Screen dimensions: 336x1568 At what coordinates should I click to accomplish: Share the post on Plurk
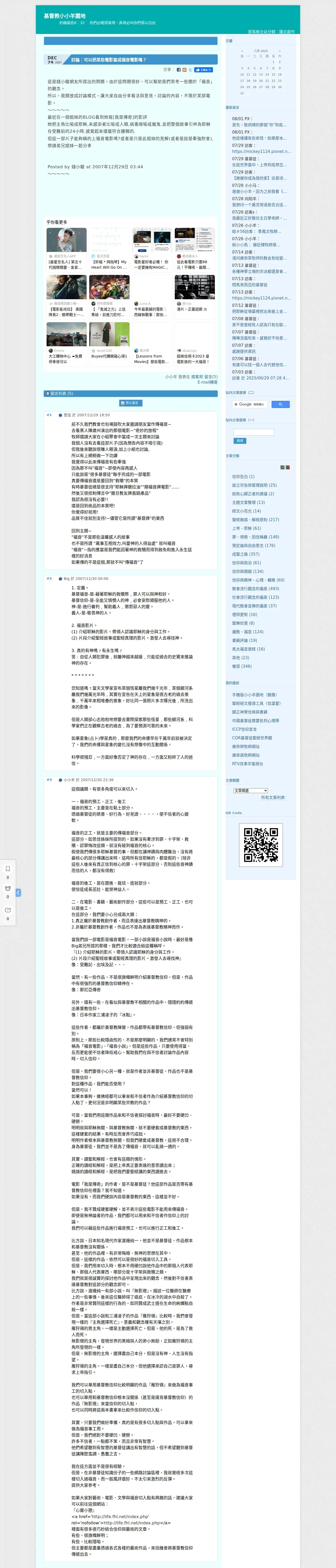click(x=184, y=70)
